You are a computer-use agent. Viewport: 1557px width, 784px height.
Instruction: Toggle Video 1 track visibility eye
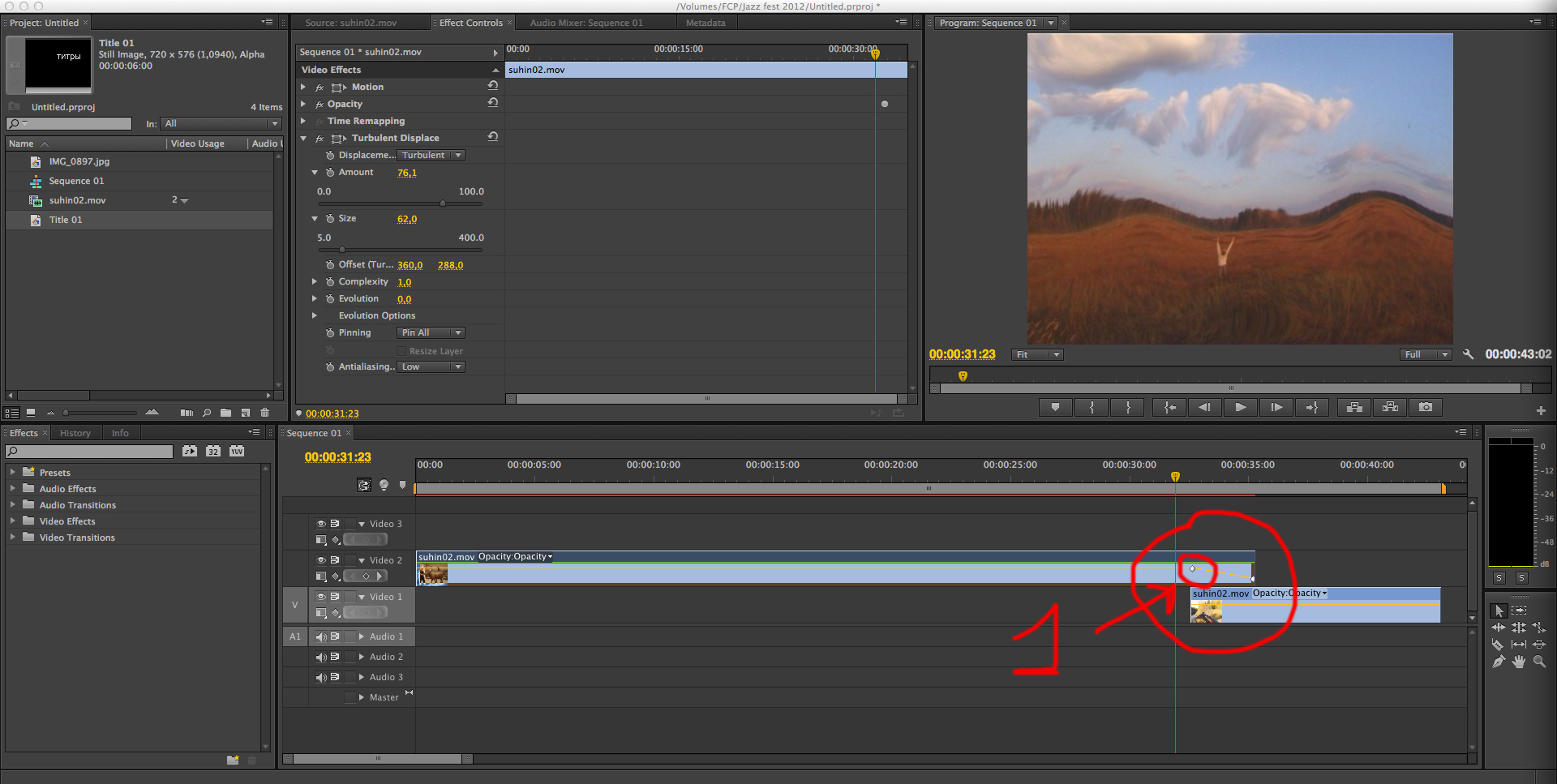(x=321, y=597)
